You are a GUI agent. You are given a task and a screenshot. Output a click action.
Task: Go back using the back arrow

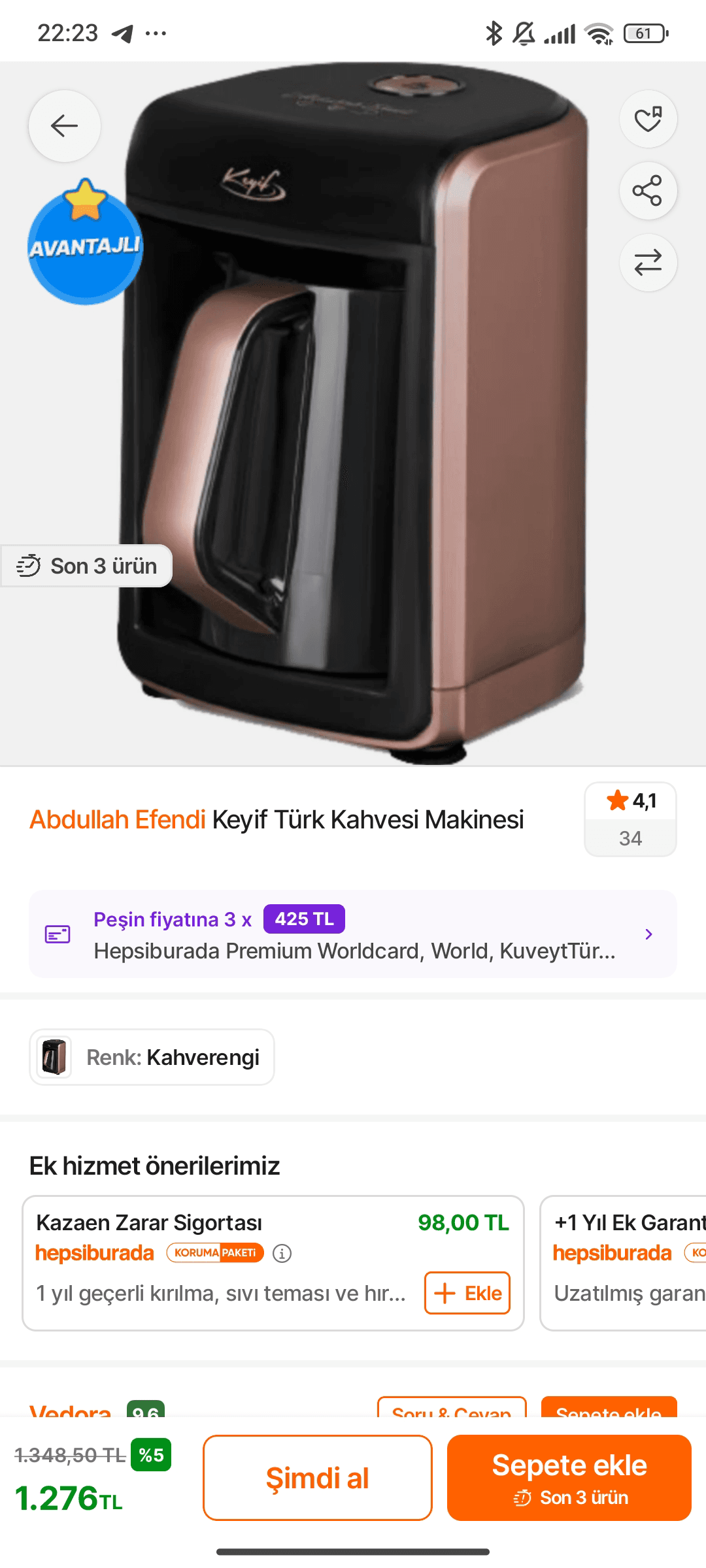(x=63, y=126)
